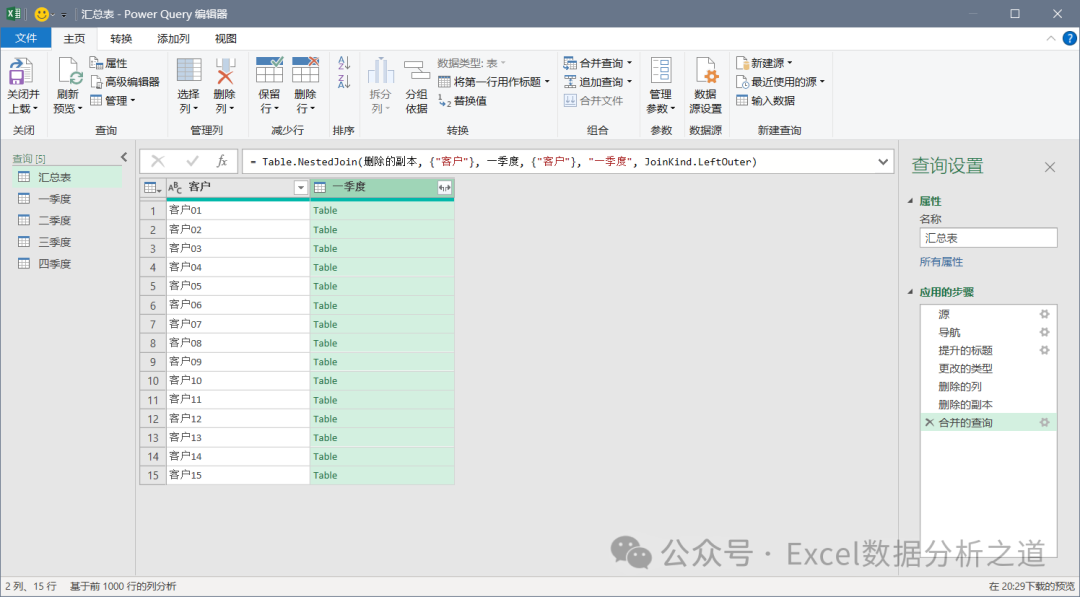Click the 选择列 choose columns icon
1080x597 pixels.
[189, 71]
